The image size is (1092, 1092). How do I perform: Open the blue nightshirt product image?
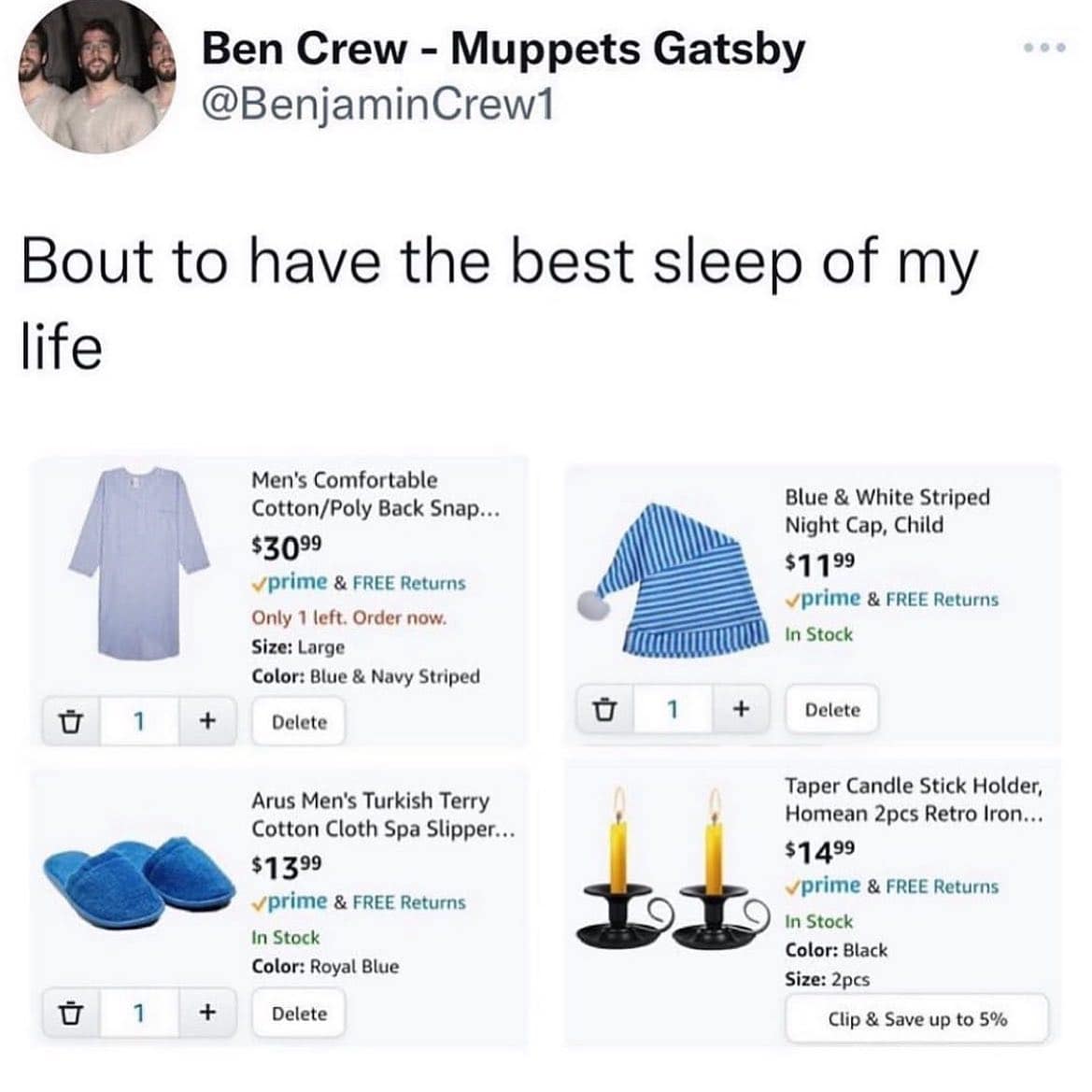137,565
